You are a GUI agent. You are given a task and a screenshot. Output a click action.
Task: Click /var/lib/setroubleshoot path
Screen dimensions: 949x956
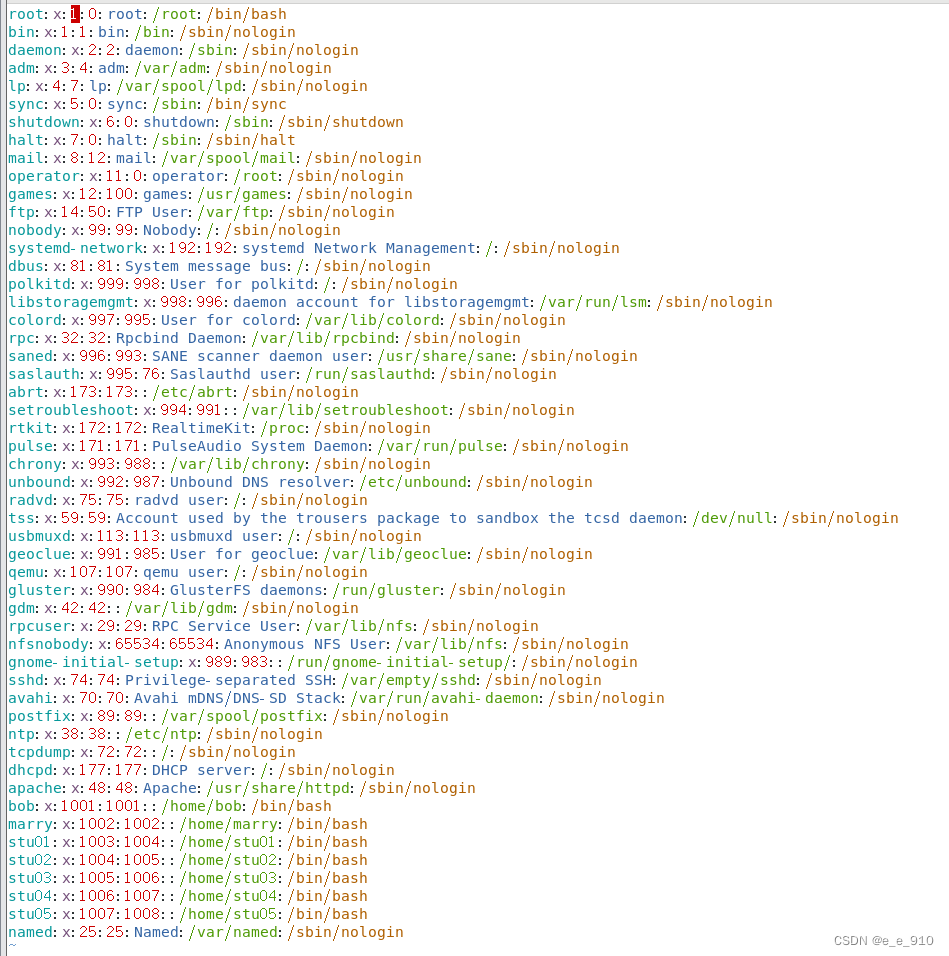click(346, 410)
